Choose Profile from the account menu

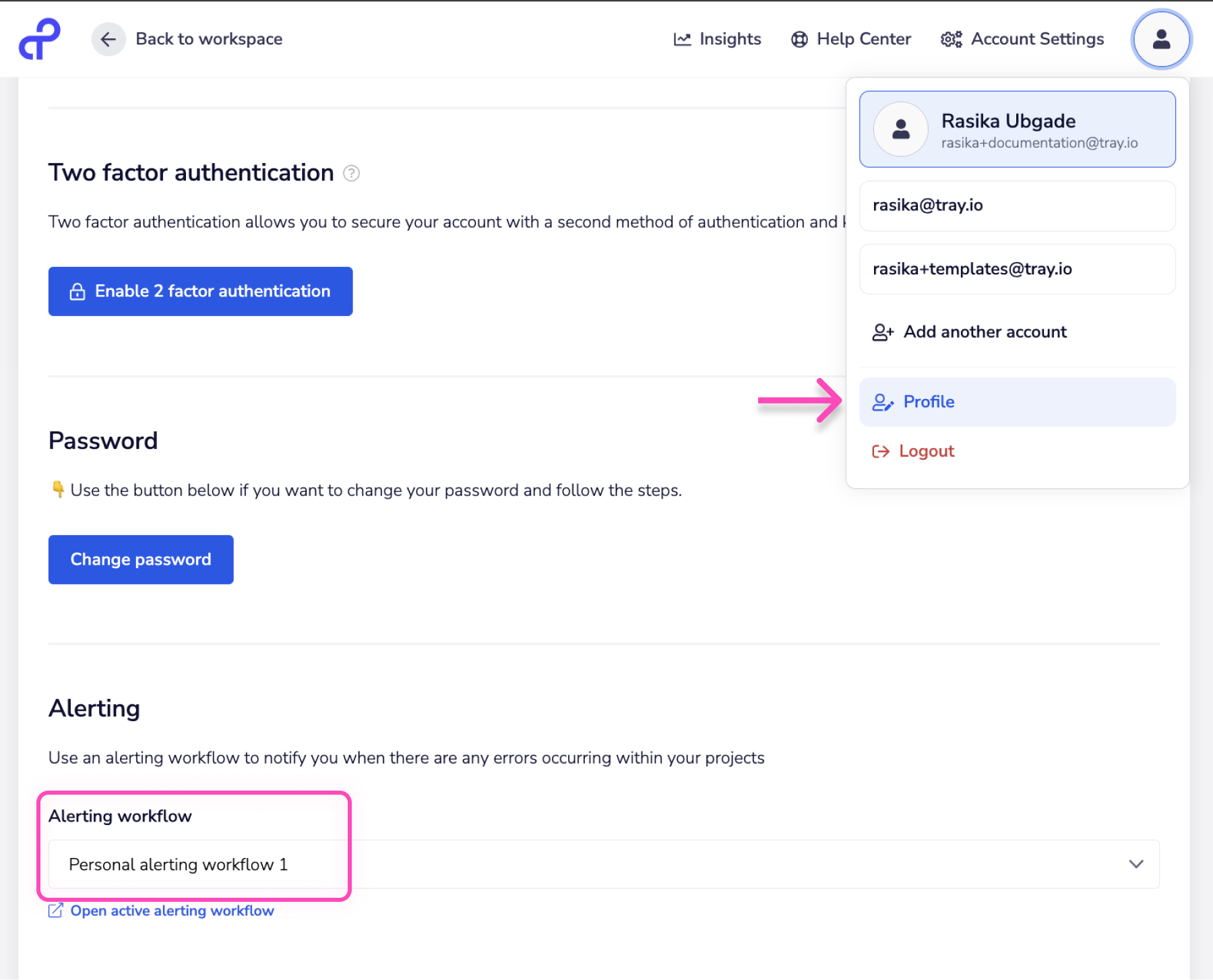(929, 401)
